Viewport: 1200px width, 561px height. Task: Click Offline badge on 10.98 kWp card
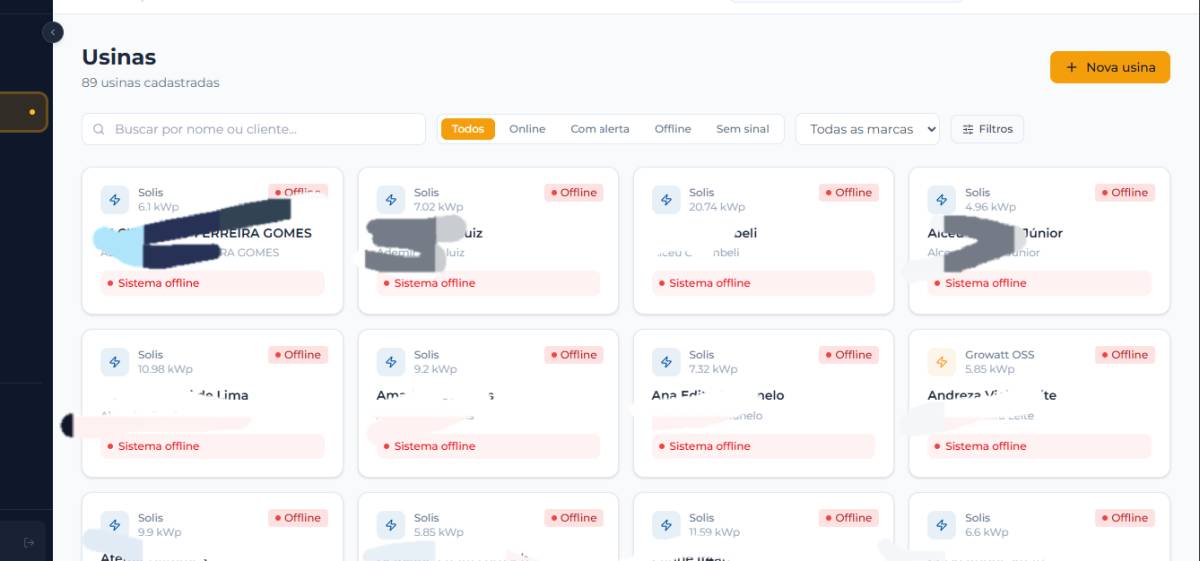(x=298, y=355)
